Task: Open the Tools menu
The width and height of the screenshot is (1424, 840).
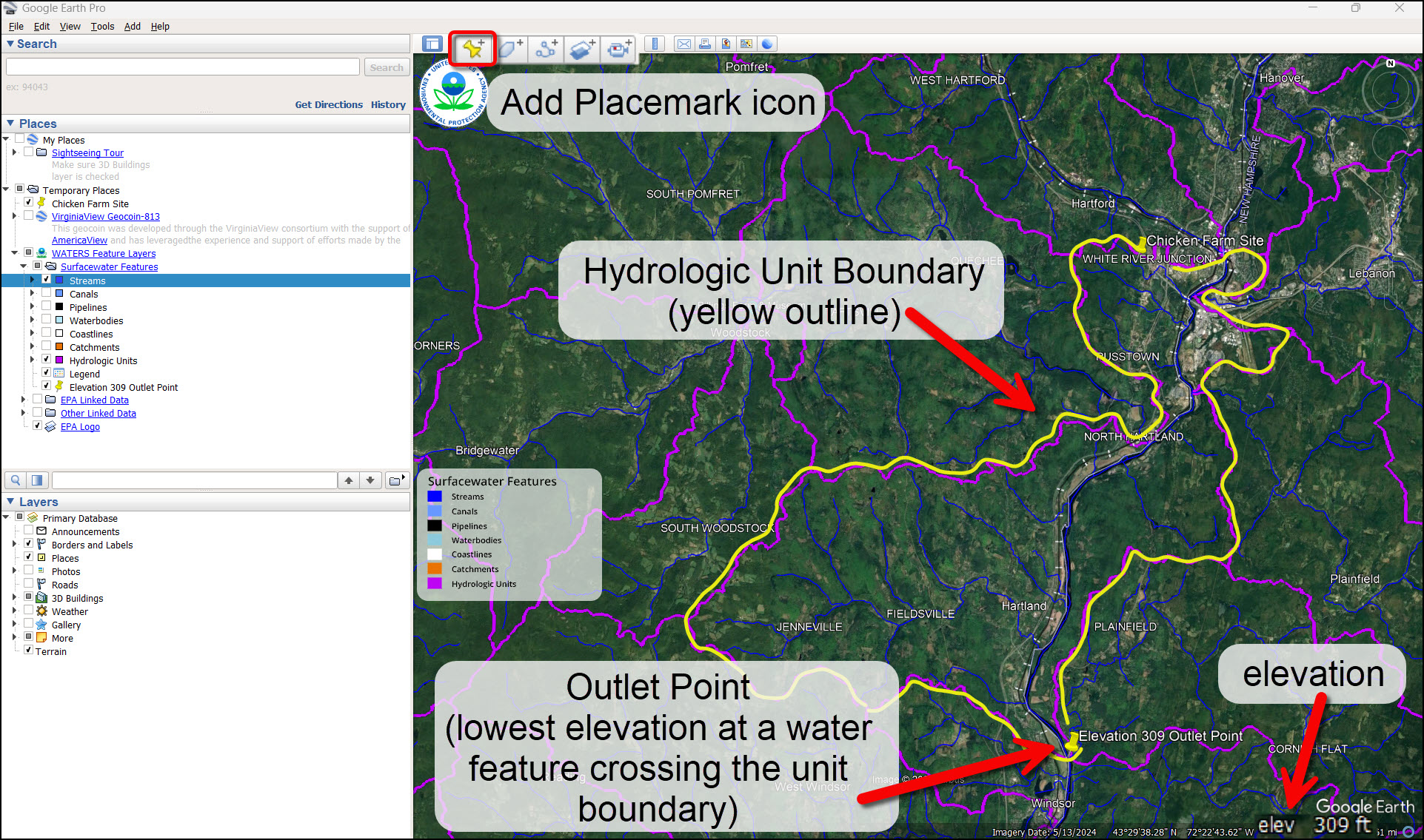Action: pyautogui.click(x=102, y=26)
